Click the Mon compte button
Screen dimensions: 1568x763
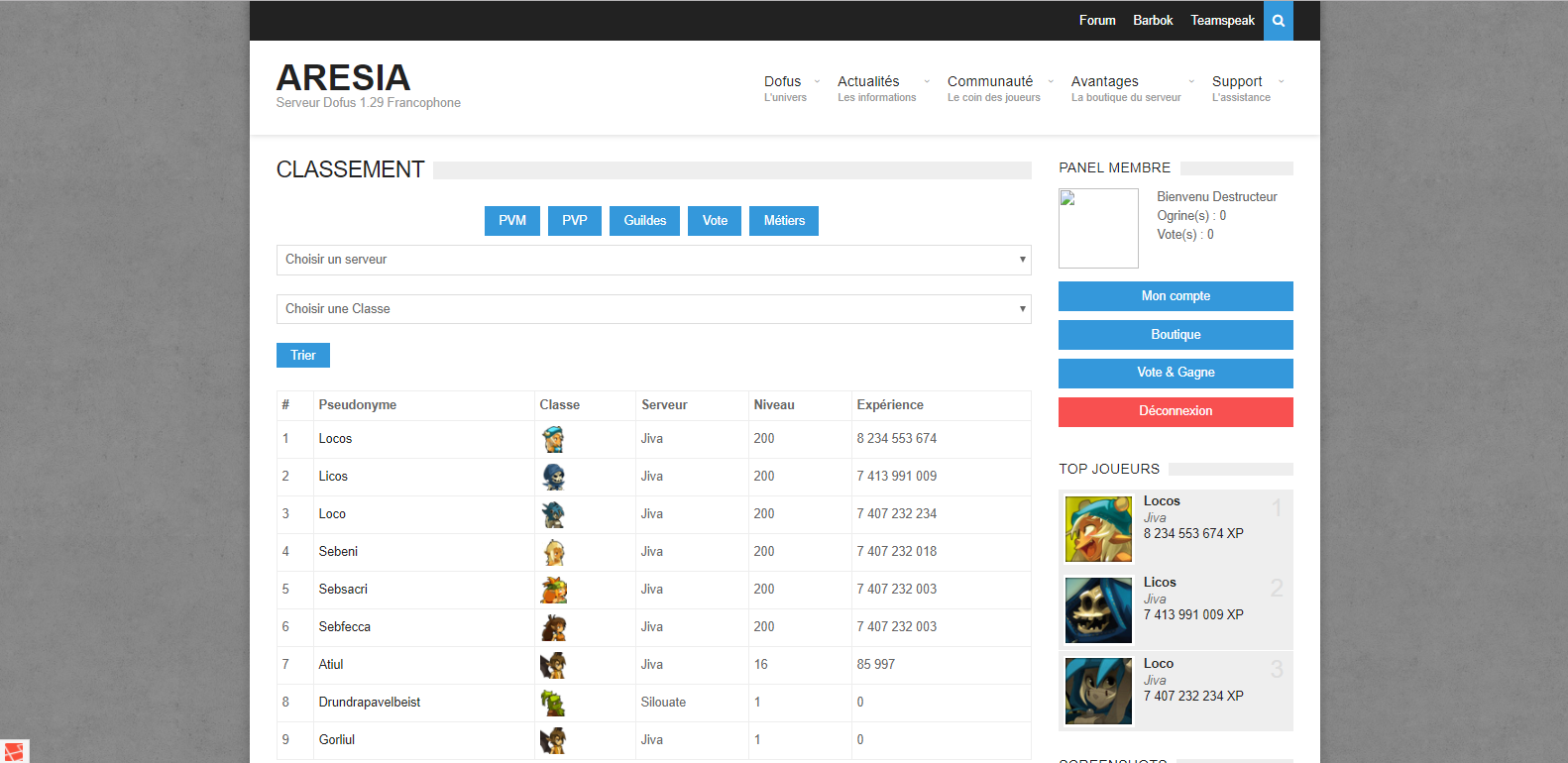point(1176,296)
